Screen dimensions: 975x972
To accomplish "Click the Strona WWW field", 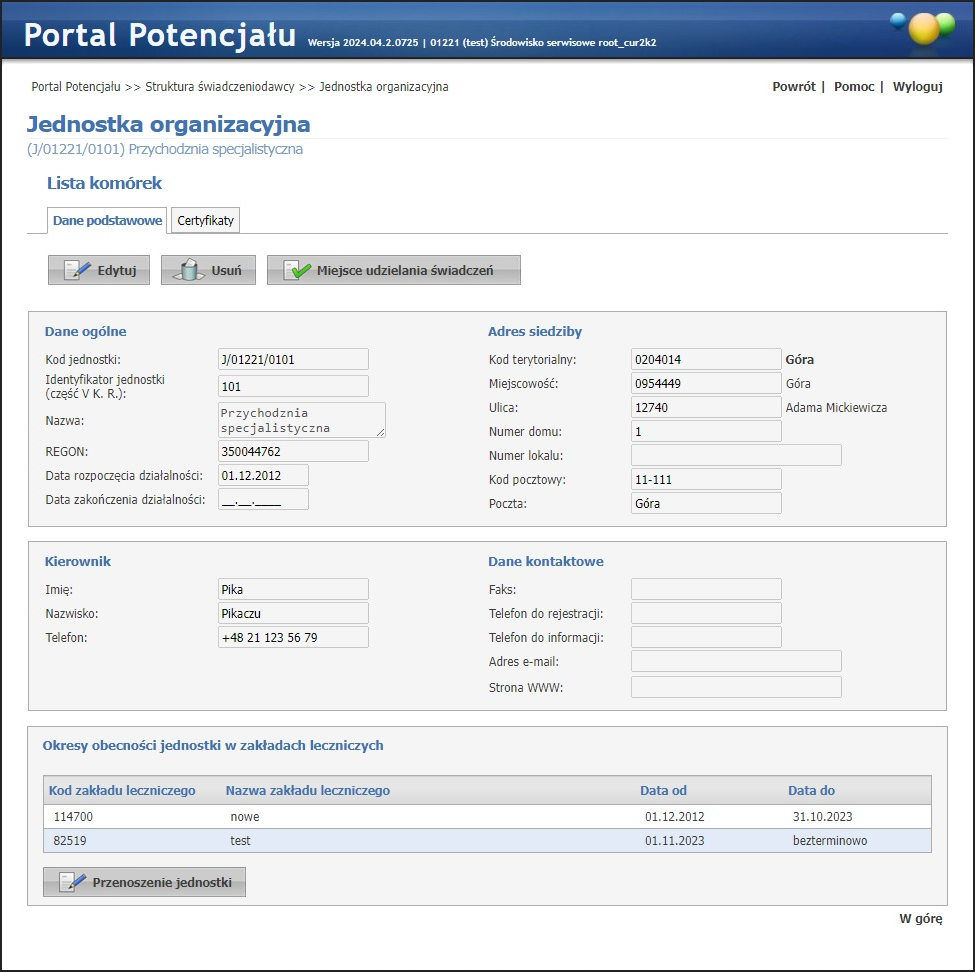I will tap(736, 687).
